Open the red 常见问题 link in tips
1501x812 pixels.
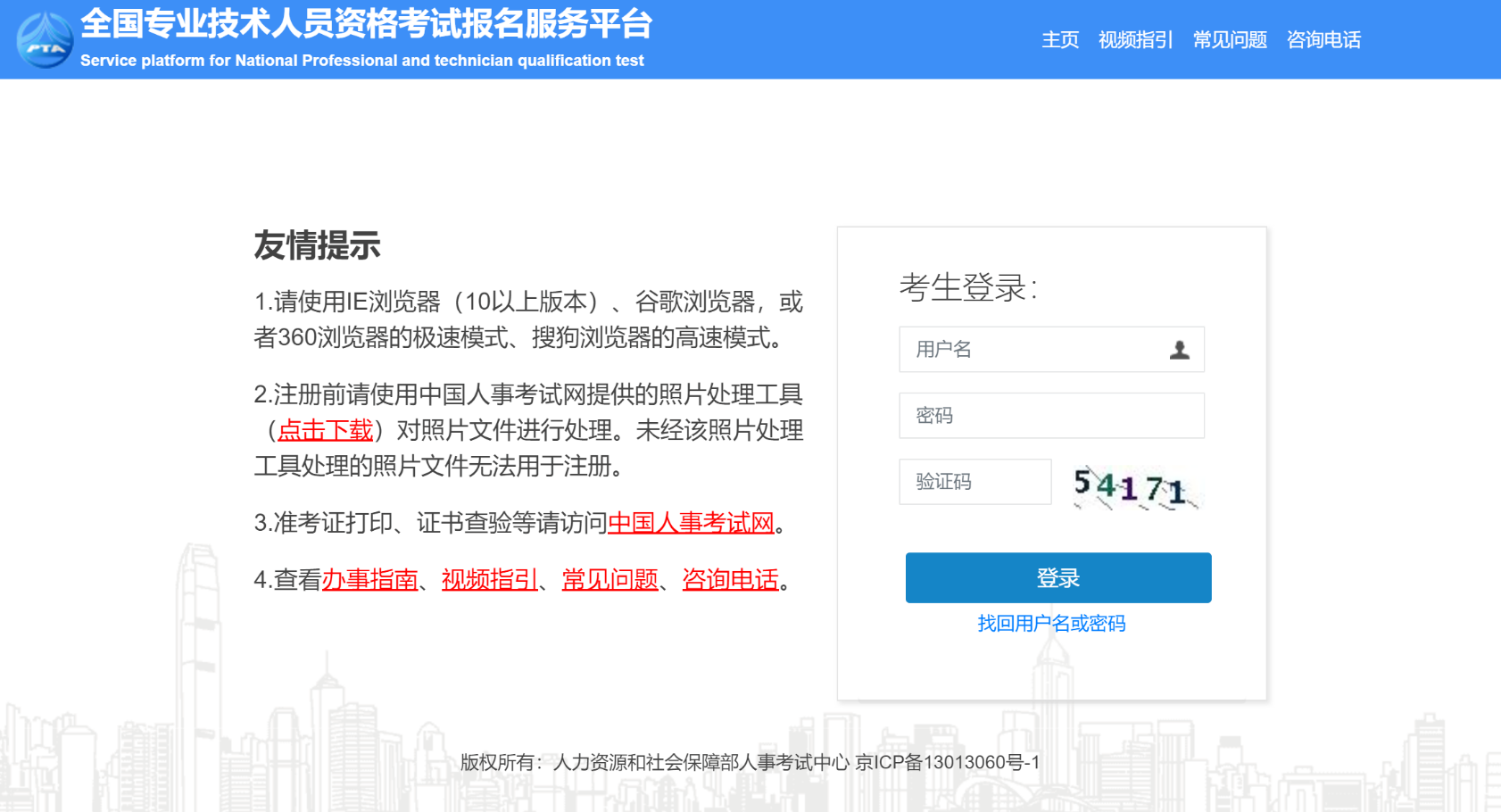click(610, 580)
